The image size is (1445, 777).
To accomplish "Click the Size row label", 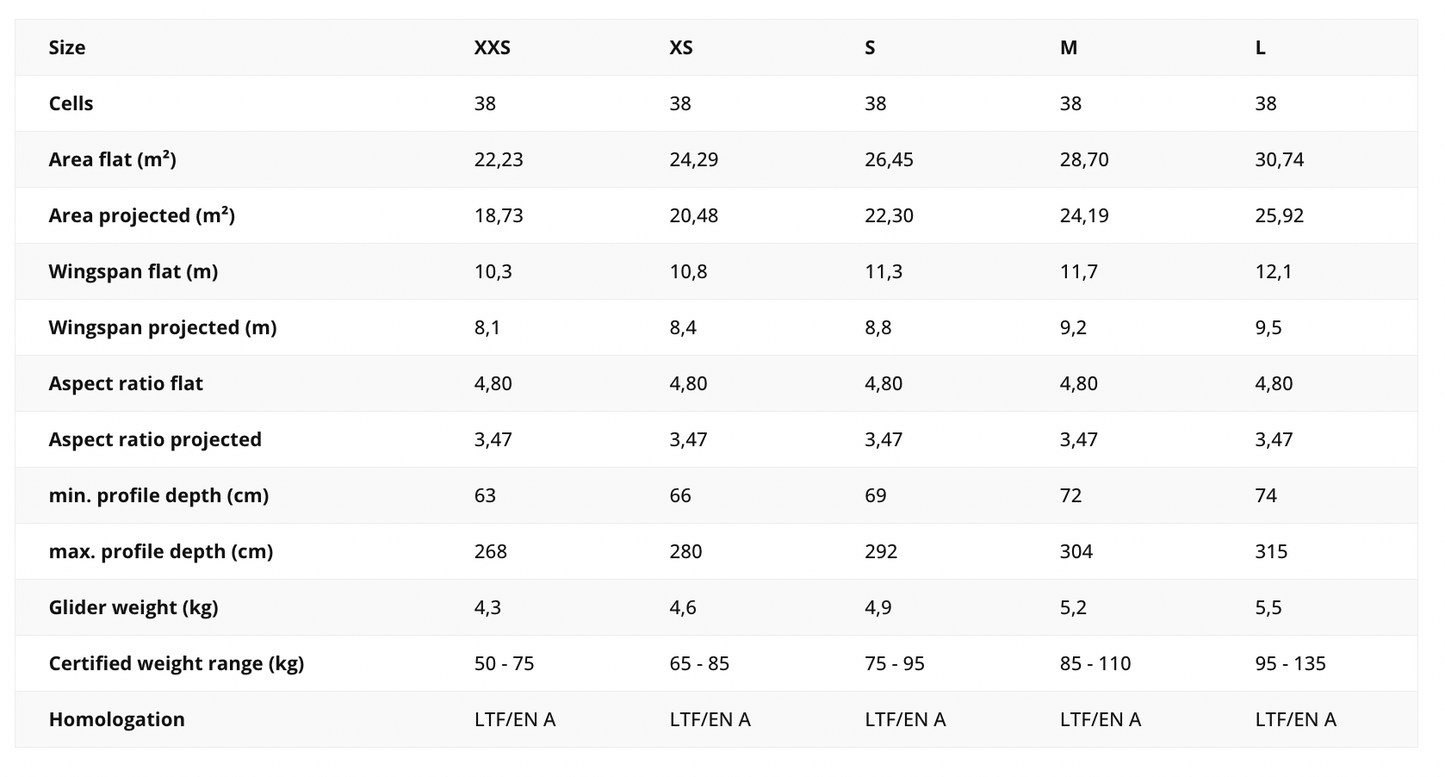I will click(67, 48).
